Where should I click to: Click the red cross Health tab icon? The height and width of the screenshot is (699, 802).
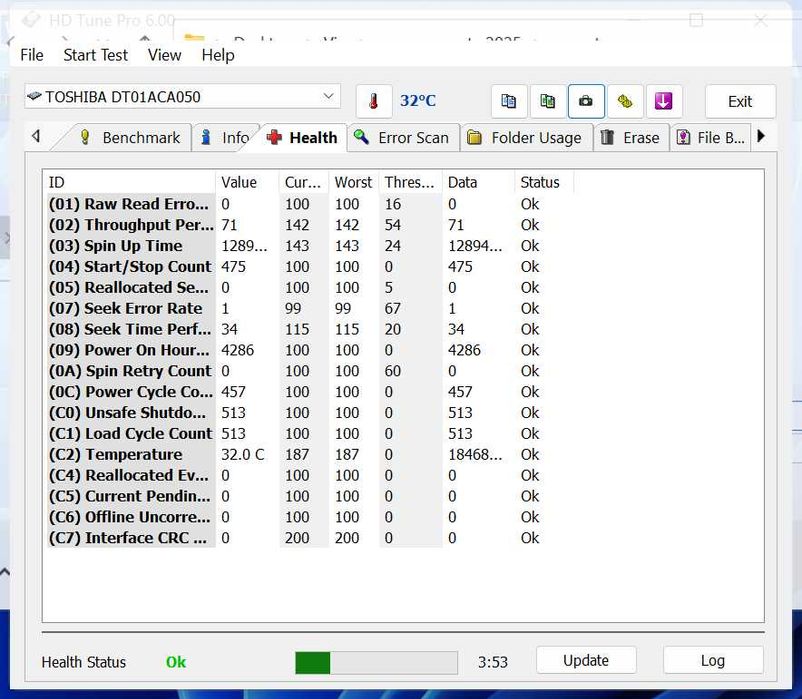click(274, 137)
